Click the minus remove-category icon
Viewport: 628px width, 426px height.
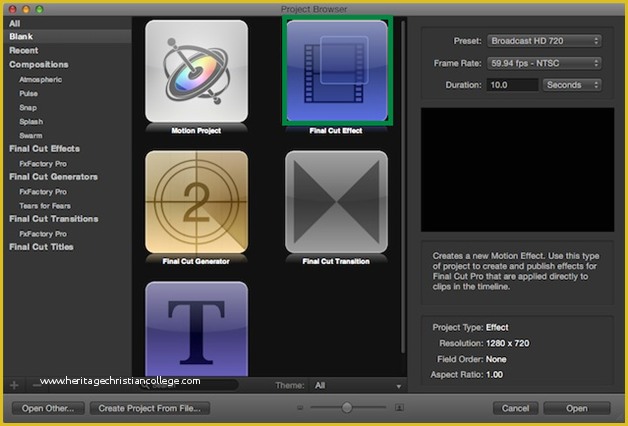pos(37,385)
